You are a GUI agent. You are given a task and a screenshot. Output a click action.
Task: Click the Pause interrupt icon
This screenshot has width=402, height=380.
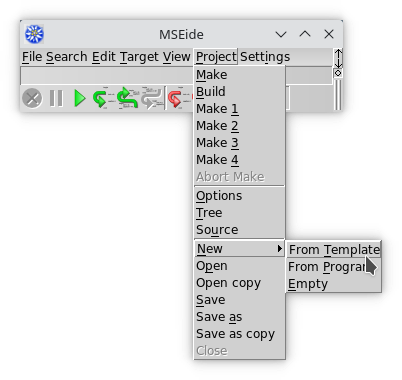click(56, 98)
